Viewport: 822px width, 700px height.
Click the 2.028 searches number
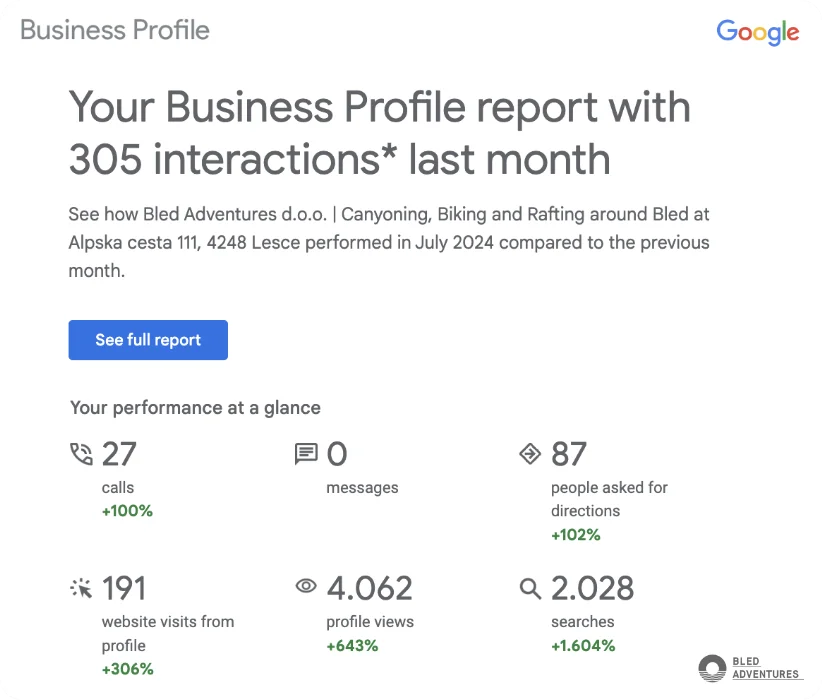click(x=592, y=588)
